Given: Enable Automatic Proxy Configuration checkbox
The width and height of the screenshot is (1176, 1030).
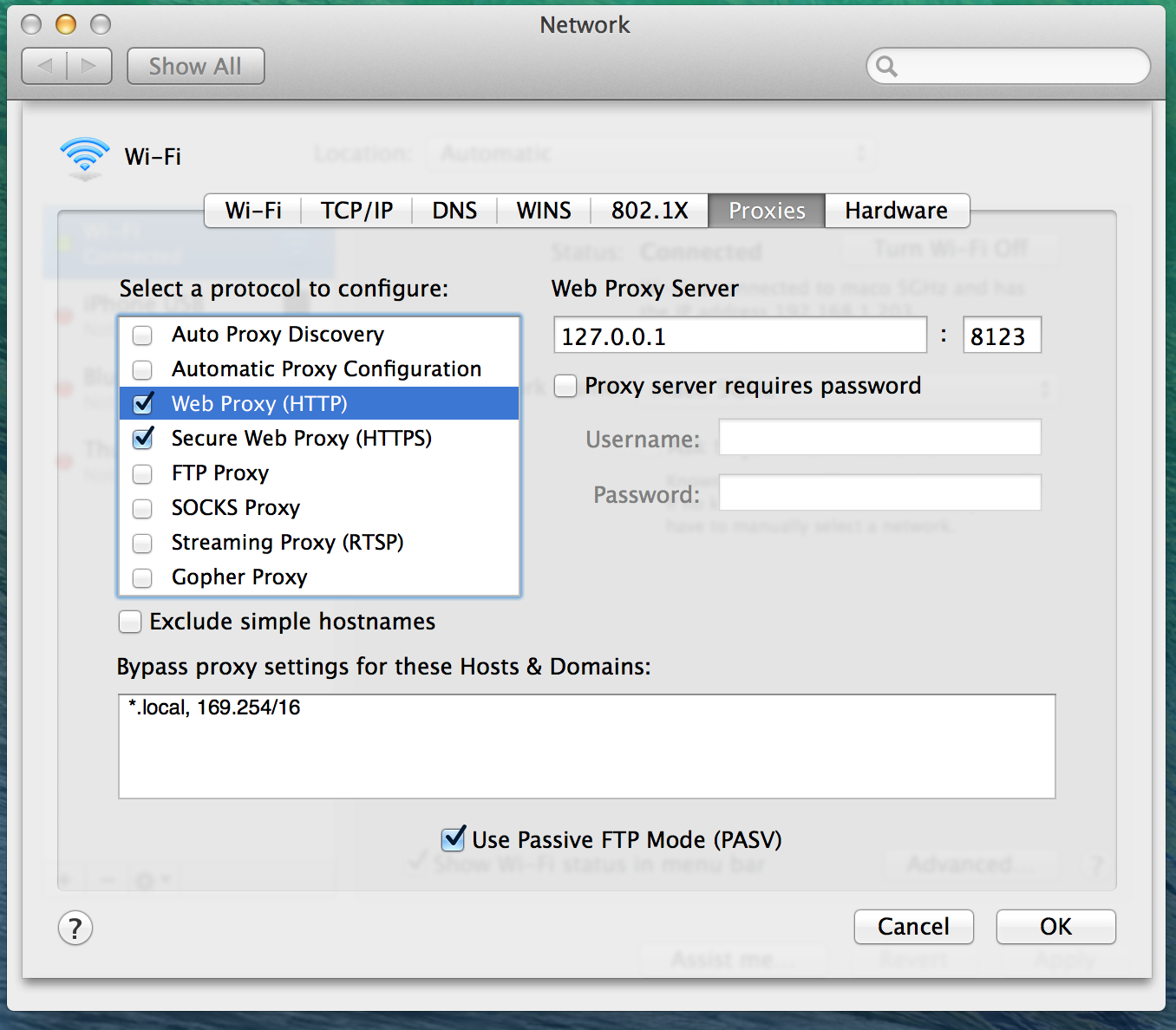Looking at the screenshot, I should [x=143, y=370].
